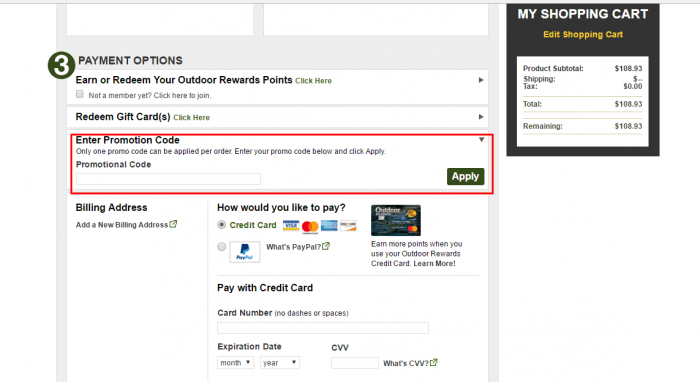The height and width of the screenshot is (382, 700).
Task: Click the Earn or Redeem Outdoor Rewards Points heading
Action: [184, 80]
